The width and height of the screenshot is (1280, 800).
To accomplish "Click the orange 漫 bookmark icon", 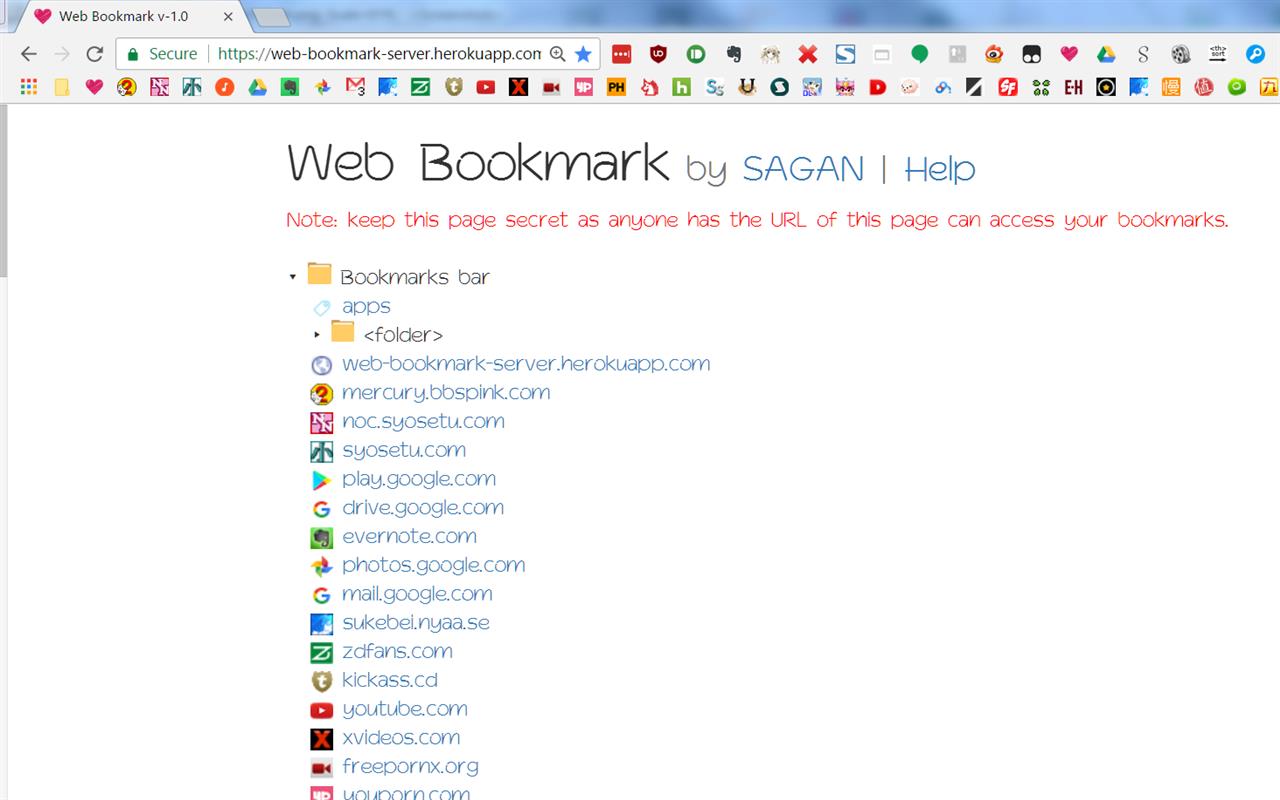I will coord(1171,87).
